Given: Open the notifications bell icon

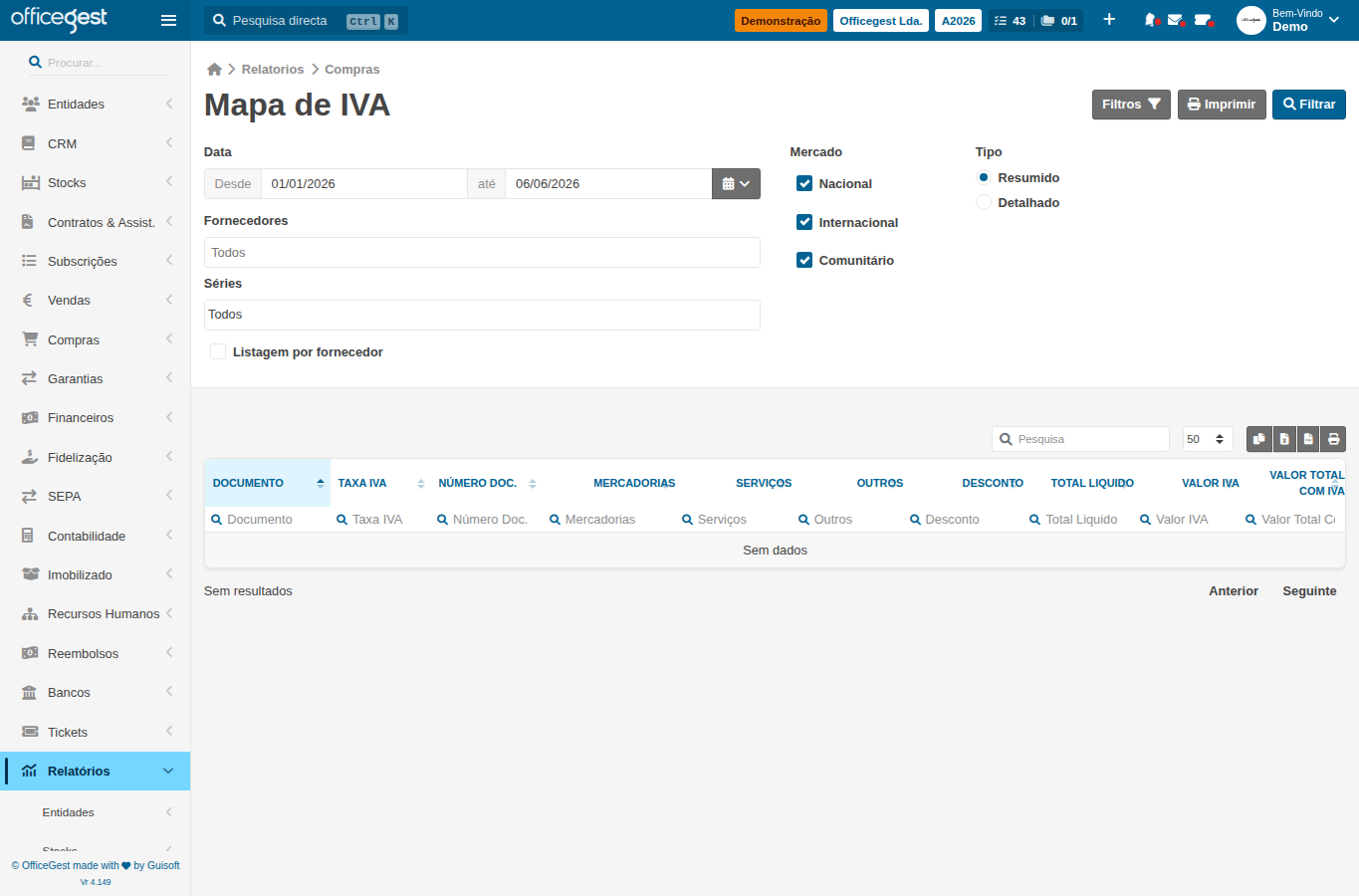Looking at the screenshot, I should tap(1151, 20).
